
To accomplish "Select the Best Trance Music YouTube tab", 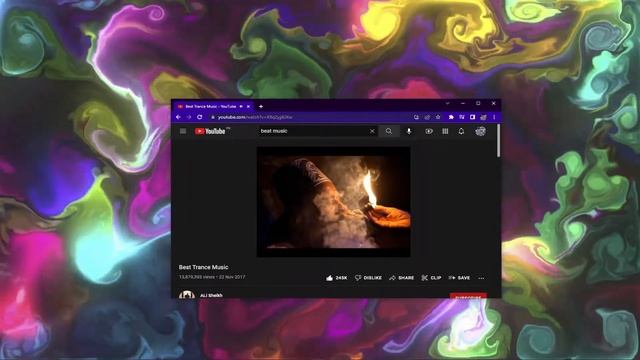I will click(x=213, y=107).
